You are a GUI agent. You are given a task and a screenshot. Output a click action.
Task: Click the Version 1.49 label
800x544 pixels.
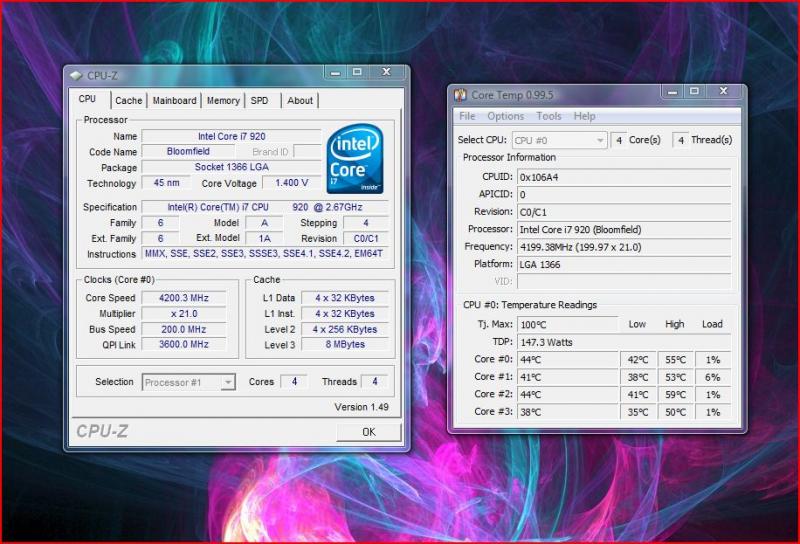(361, 407)
